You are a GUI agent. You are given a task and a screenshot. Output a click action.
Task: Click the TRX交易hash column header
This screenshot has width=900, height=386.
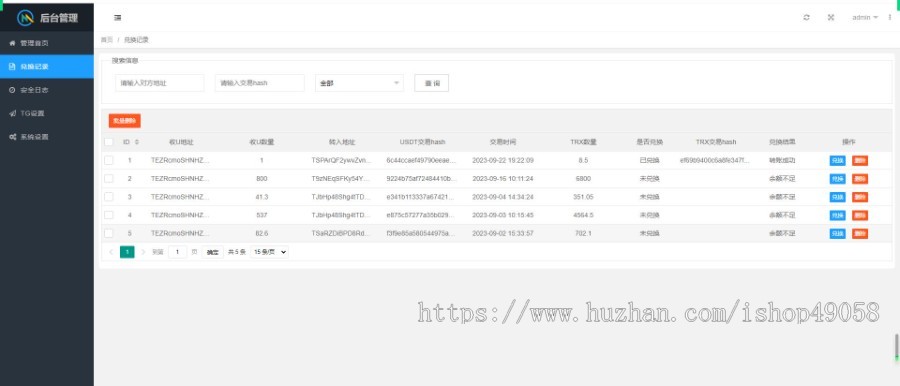tap(716, 142)
